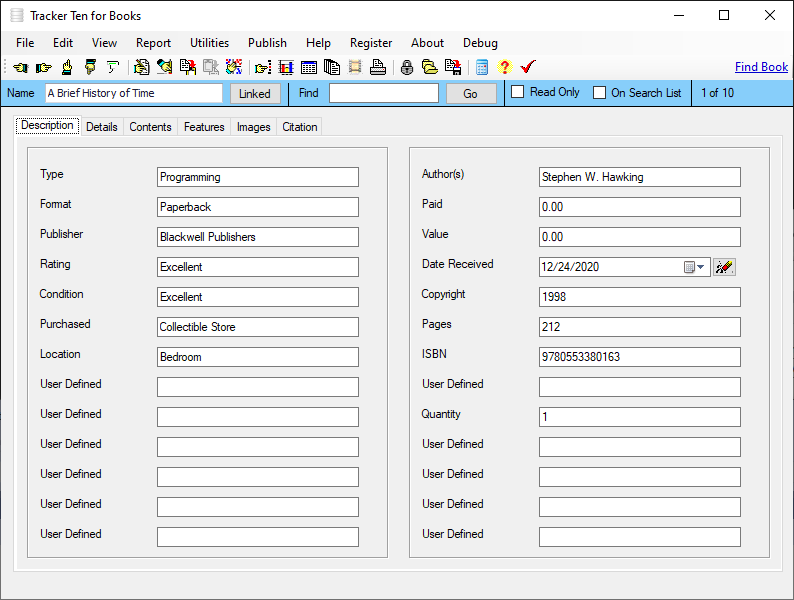This screenshot has height=600, width=794.
Task: Open the Utilities menu
Action: coord(209,43)
